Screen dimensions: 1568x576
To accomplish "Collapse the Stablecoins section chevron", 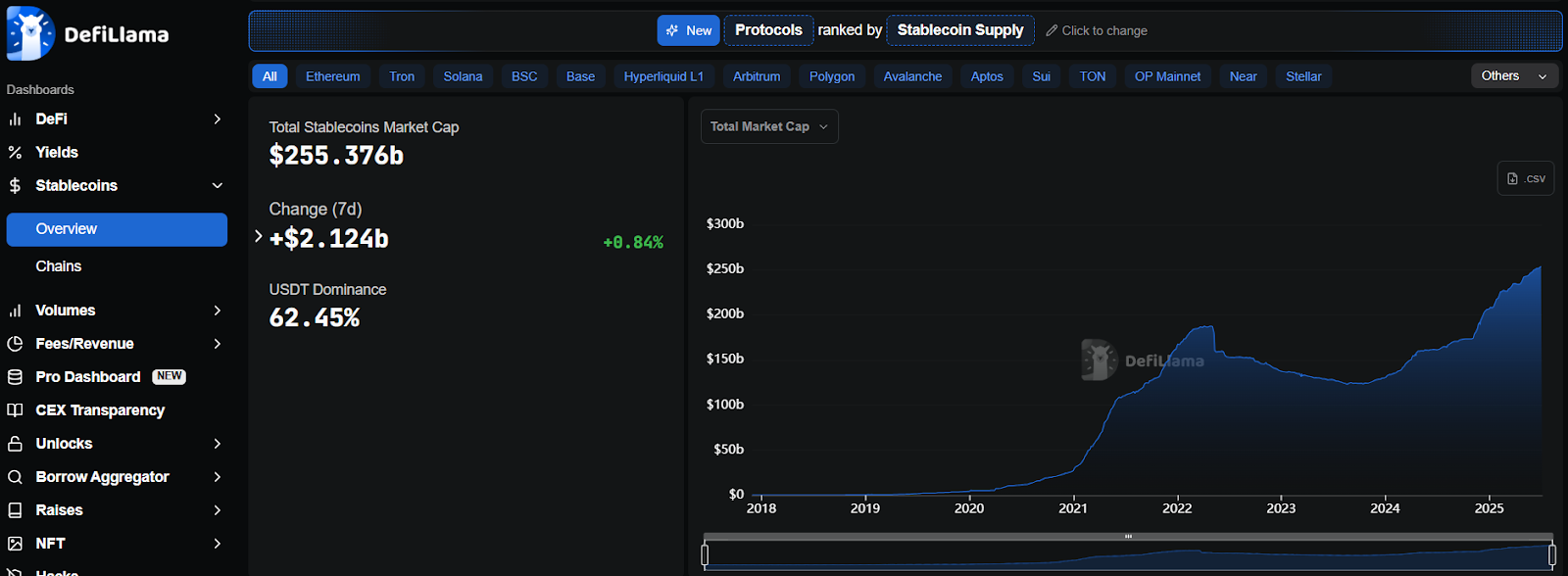I will point(218,186).
